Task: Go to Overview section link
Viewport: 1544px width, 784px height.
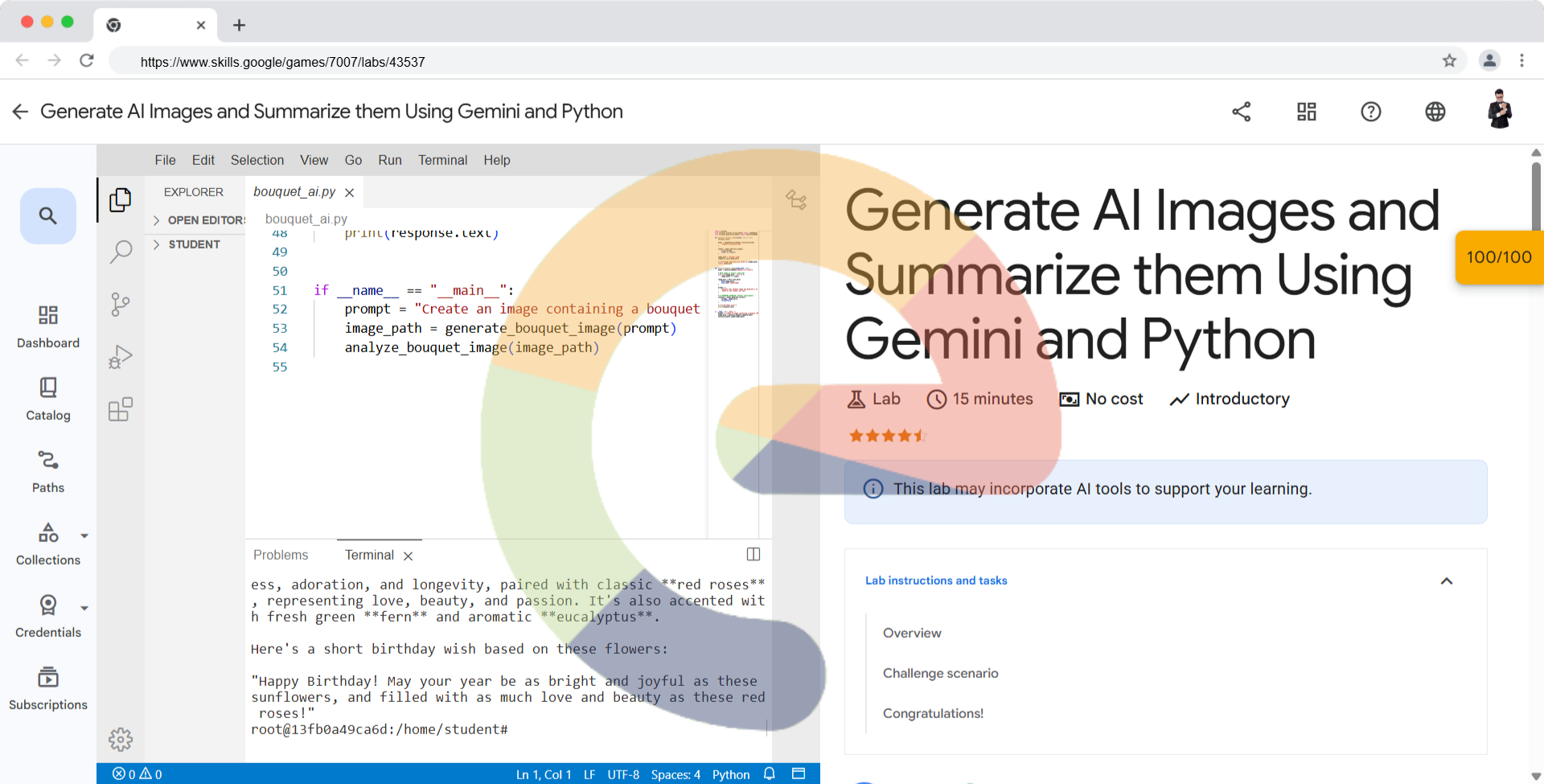Action: pyautogui.click(x=912, y=633)
